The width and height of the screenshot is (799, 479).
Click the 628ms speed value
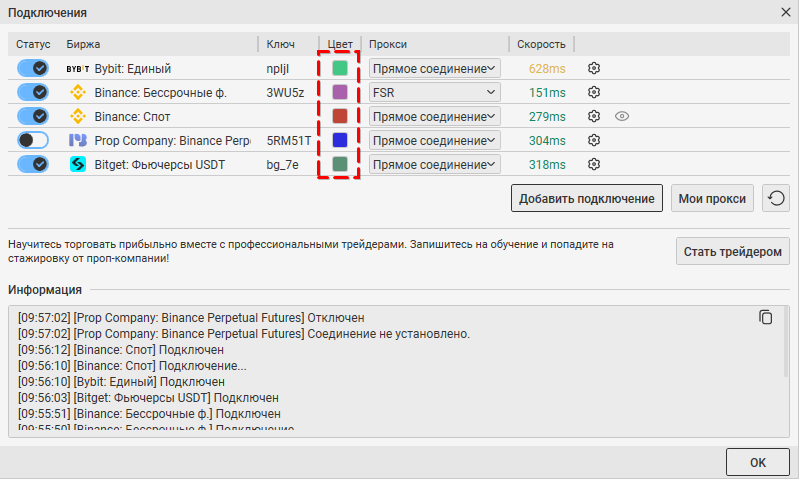(547, 69)
